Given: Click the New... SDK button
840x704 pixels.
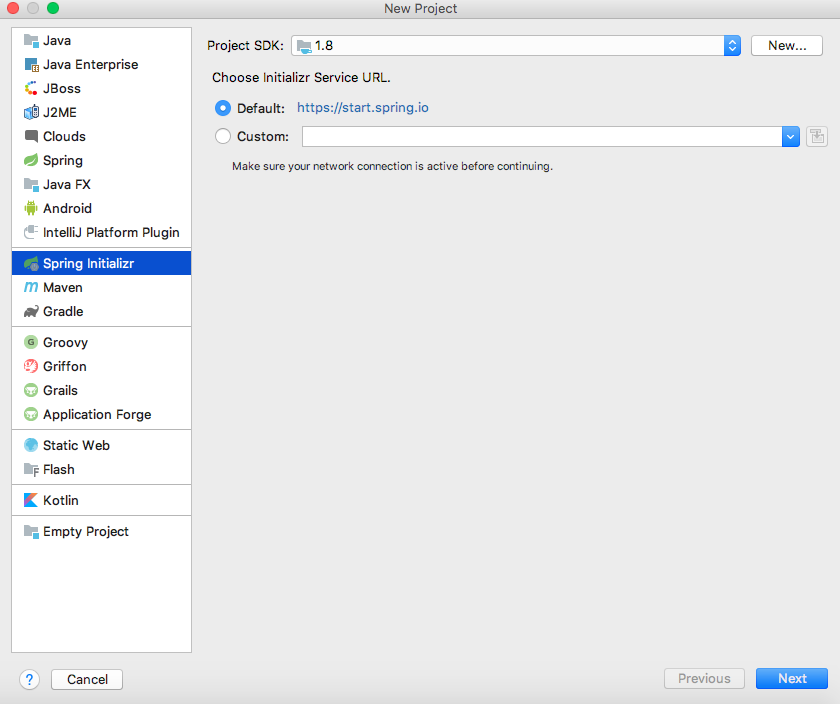Looking at the screenshot, I should point(787,46).
